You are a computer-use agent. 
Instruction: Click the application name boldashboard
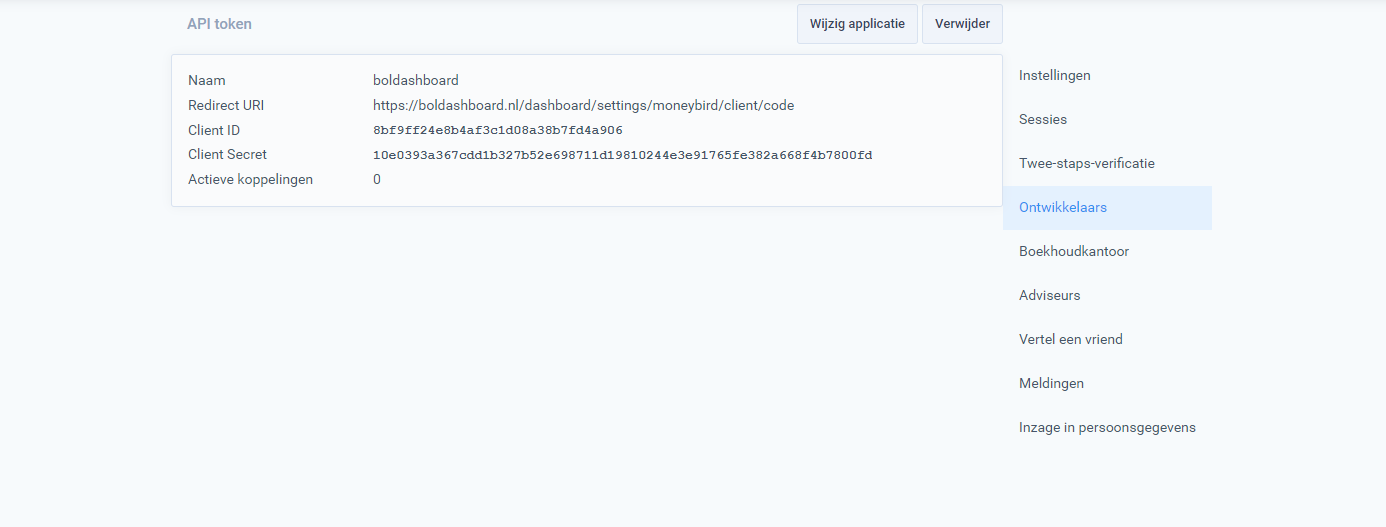click(415, 80)
